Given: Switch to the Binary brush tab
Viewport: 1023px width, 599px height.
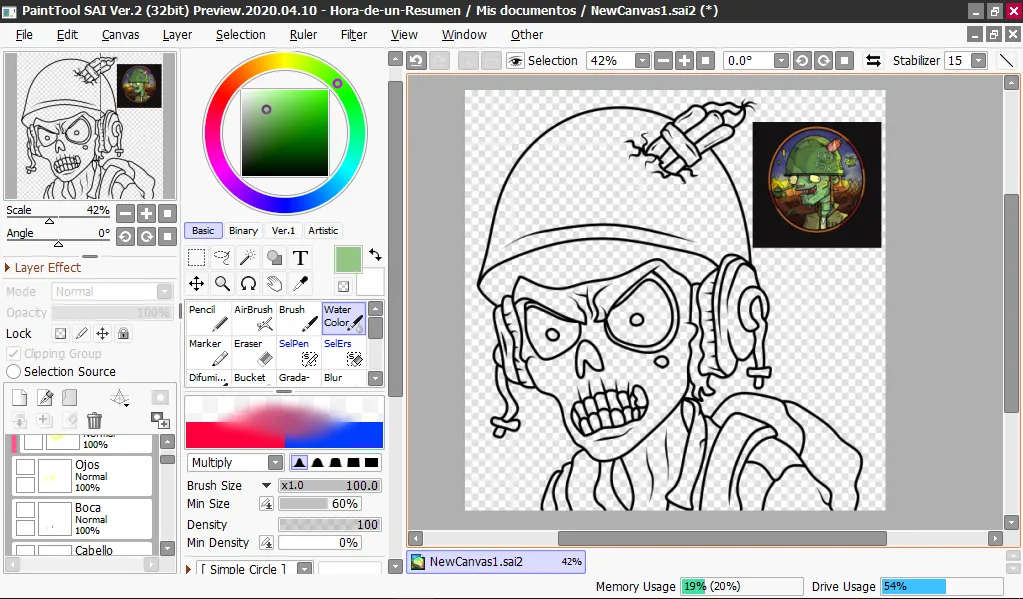Looking at the screenshot, I should point(243,230).
